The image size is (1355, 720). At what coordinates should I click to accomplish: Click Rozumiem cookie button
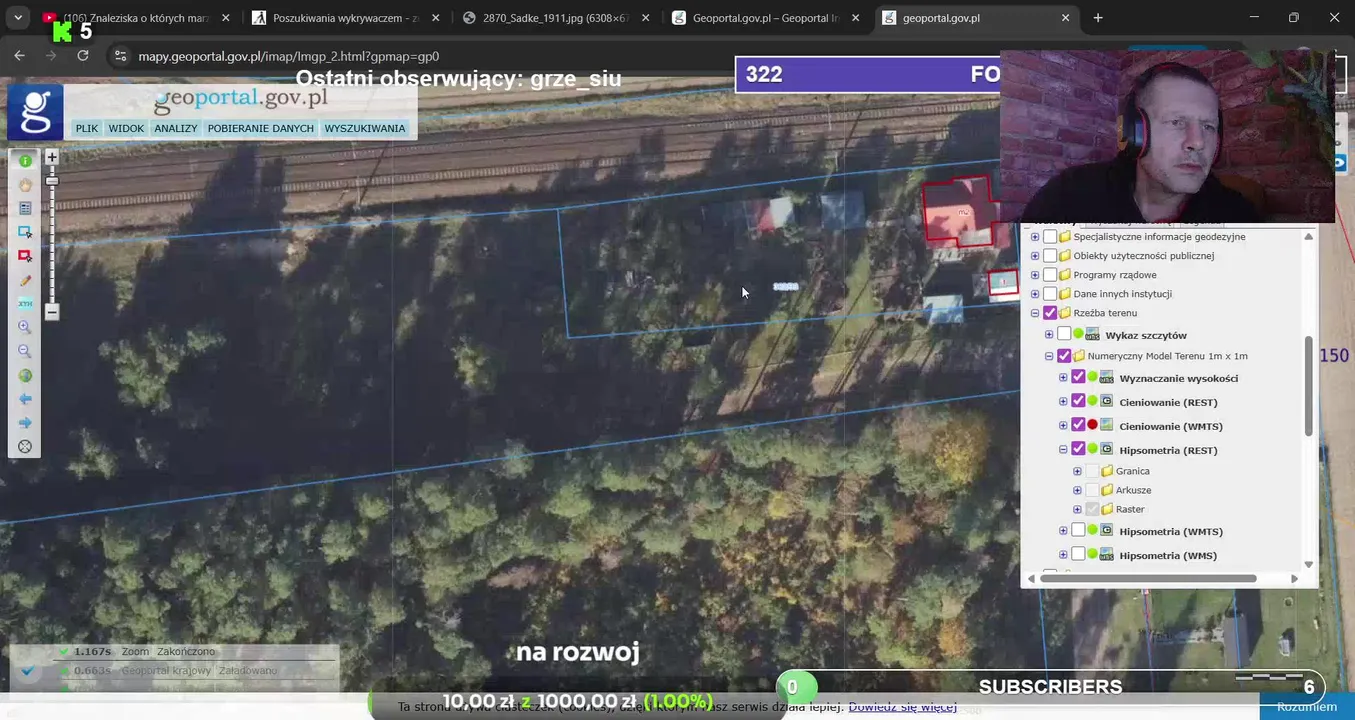point(1306,706)
